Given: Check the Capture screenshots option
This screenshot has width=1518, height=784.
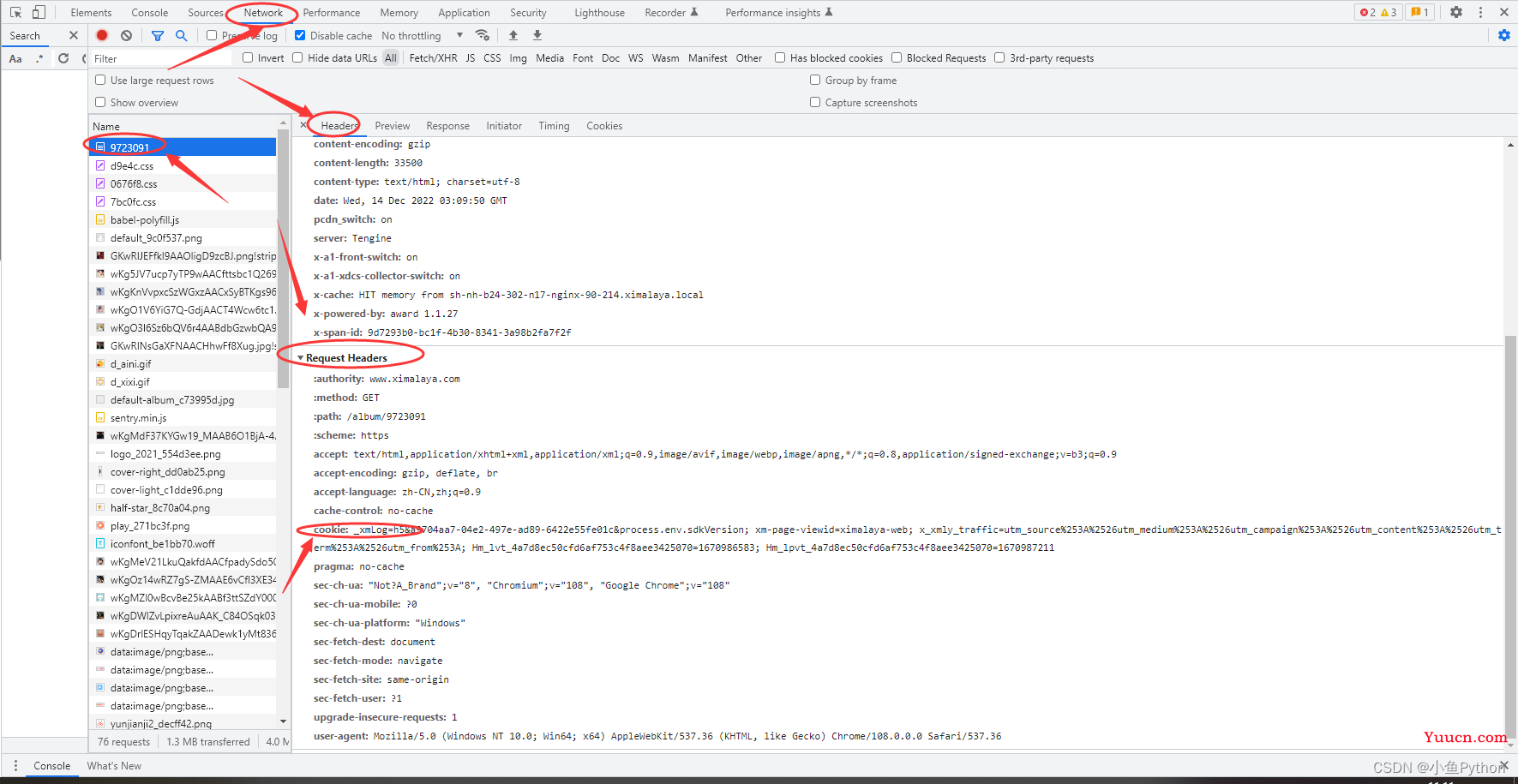Looking at the screenshot, I should point(815,102).
